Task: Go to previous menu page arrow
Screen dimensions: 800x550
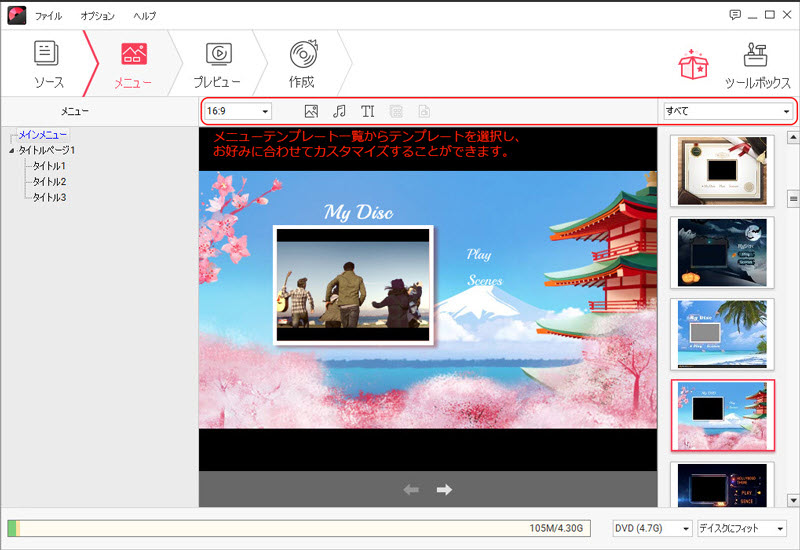Action: click(411, 489)
